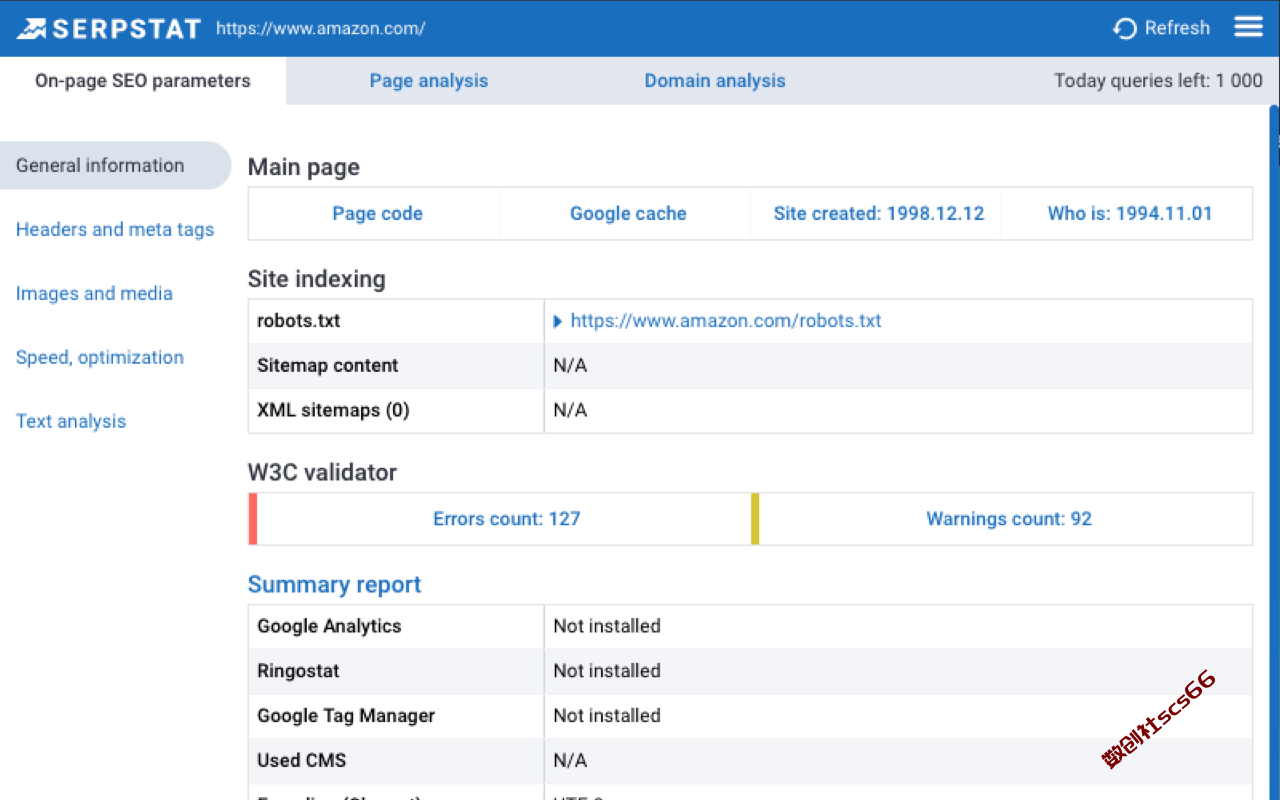Switch to Domain analysis tab
This screenshot has height=800, width=1280.
pos(715,81)
